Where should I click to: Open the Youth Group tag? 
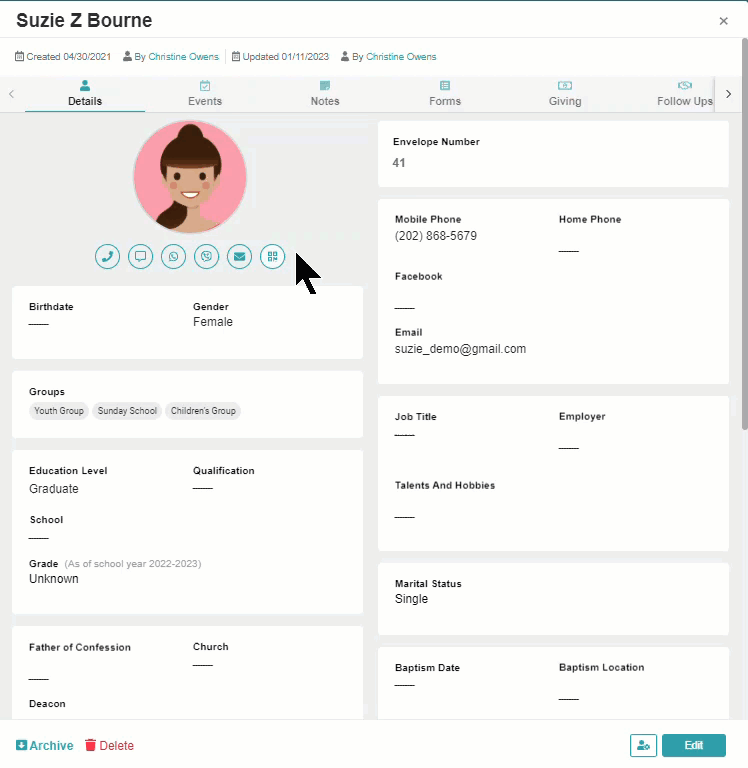[59, 411]
